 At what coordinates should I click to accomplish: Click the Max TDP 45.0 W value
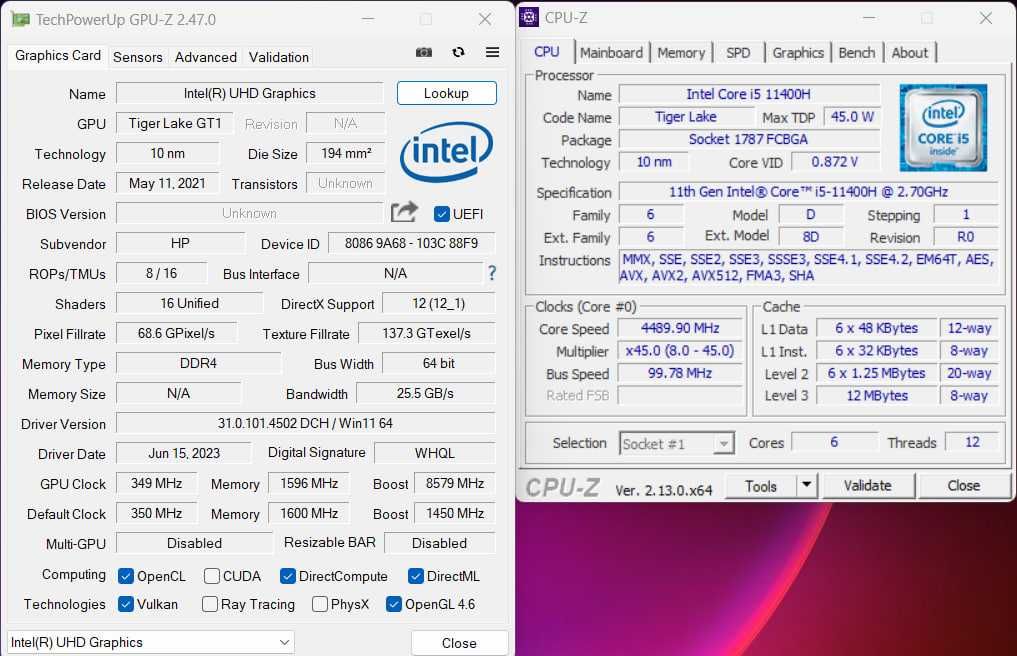coord(852,117)
